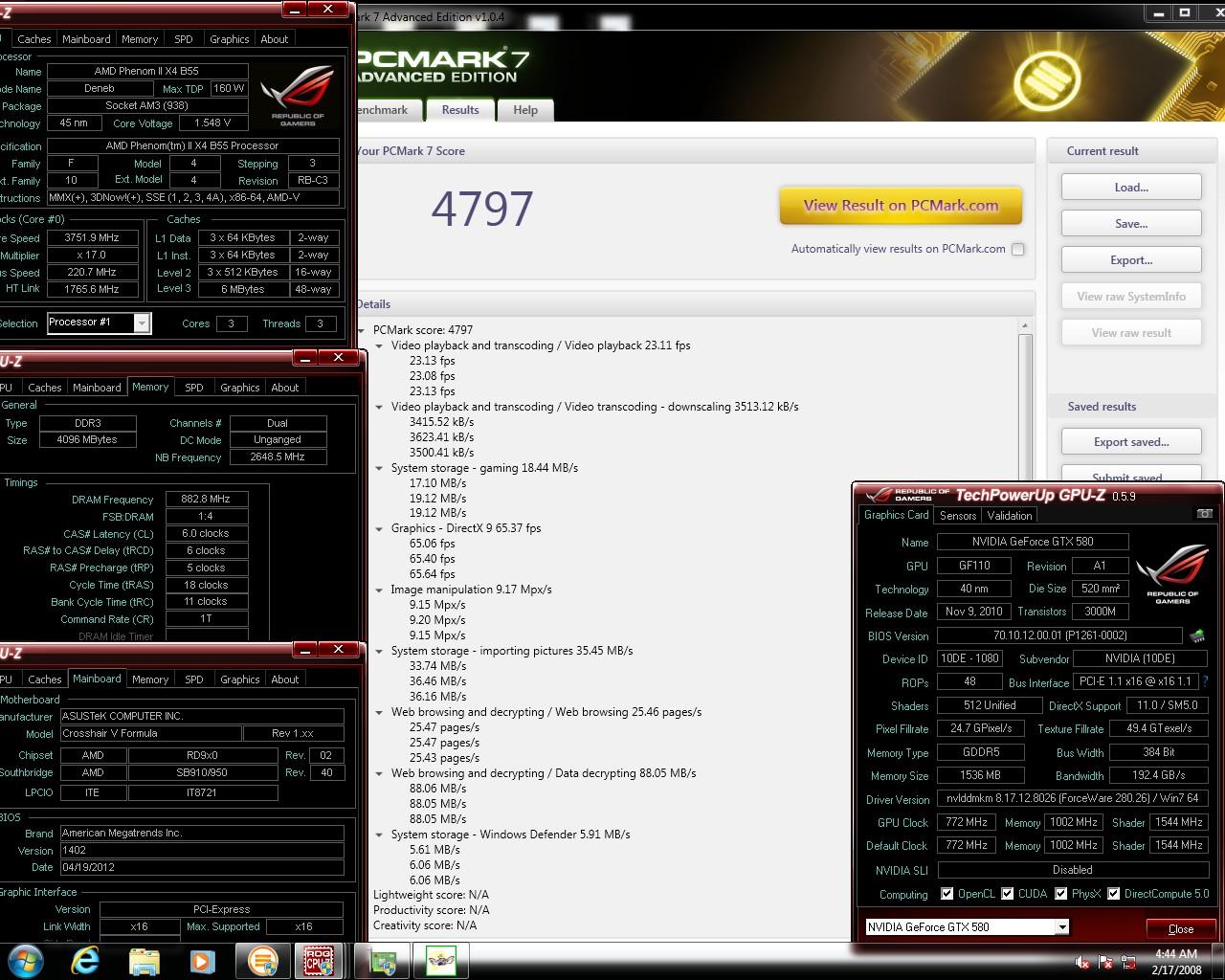The height and width of the screenshot is (980, 1225).
Task: Click the Export saved... button
Action: click(x=1131, y=442)
